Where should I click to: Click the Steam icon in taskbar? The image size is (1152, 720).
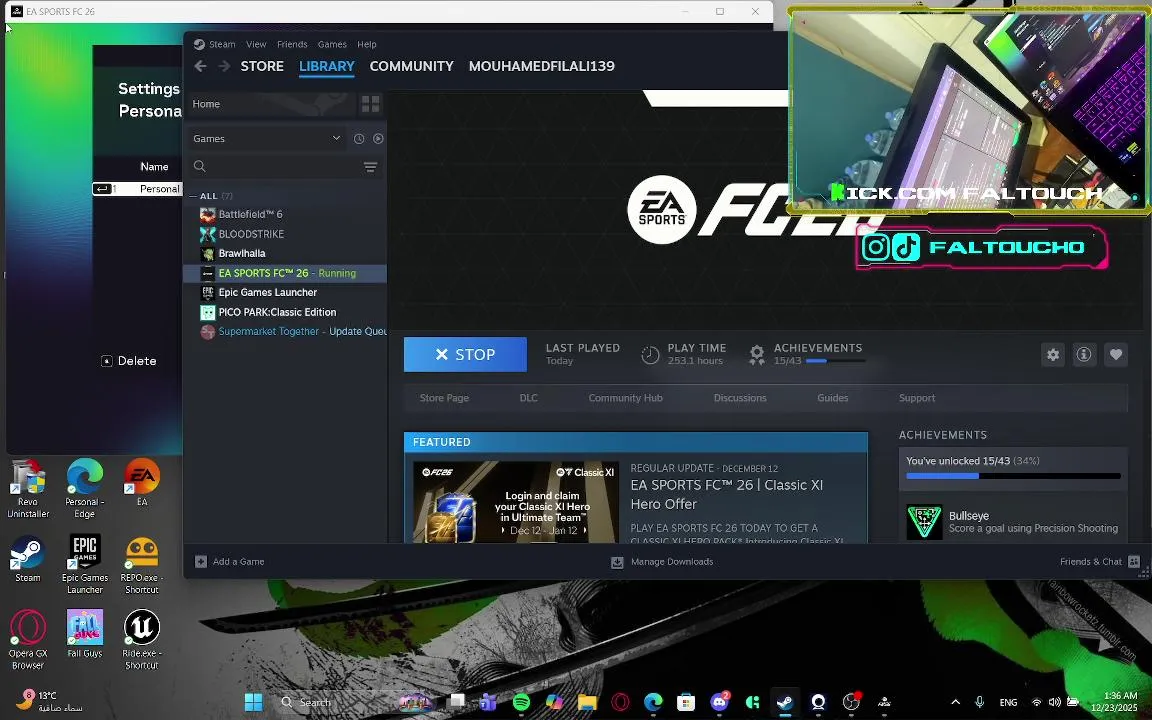785,702
